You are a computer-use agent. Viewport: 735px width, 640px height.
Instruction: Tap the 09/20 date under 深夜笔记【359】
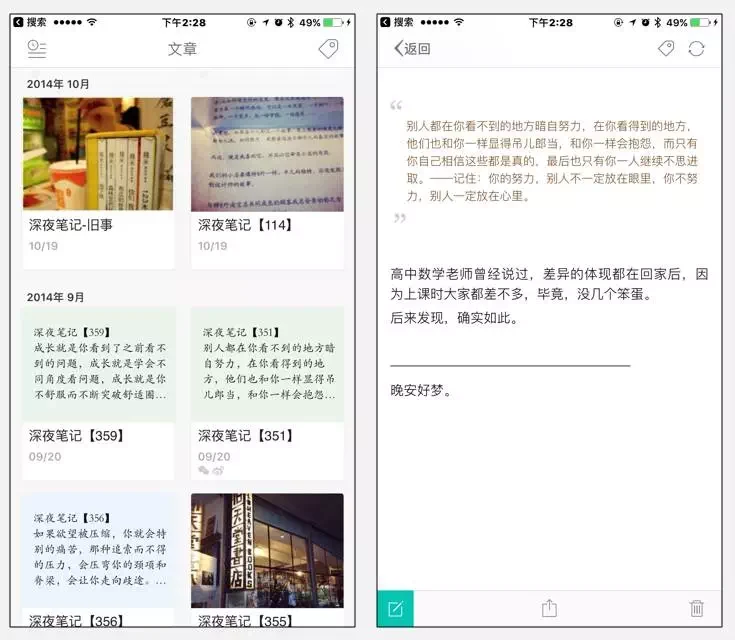45,457
